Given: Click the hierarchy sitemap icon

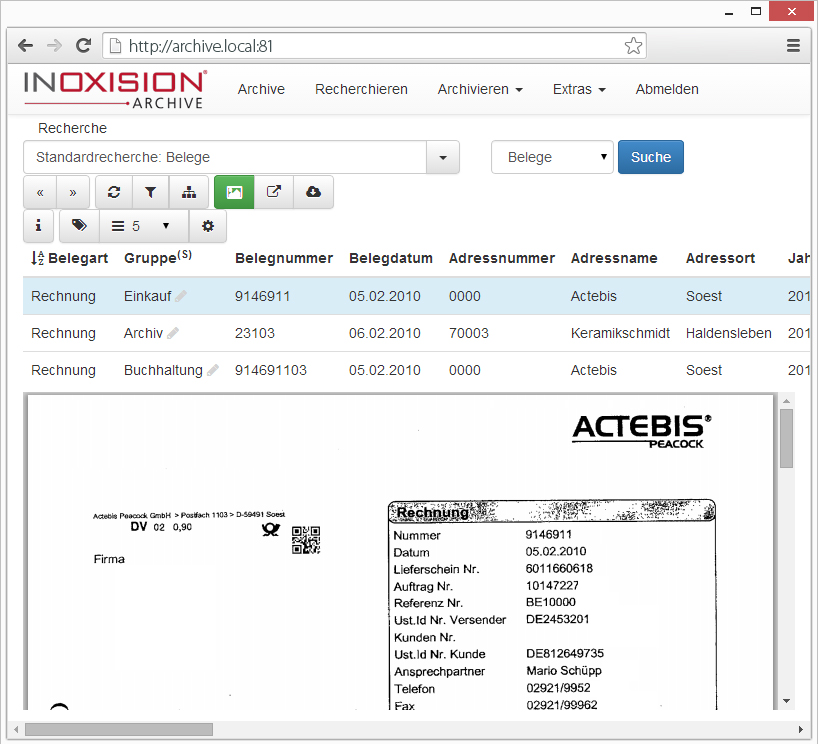Looking at the screenshot, I should tap(189, 192).
